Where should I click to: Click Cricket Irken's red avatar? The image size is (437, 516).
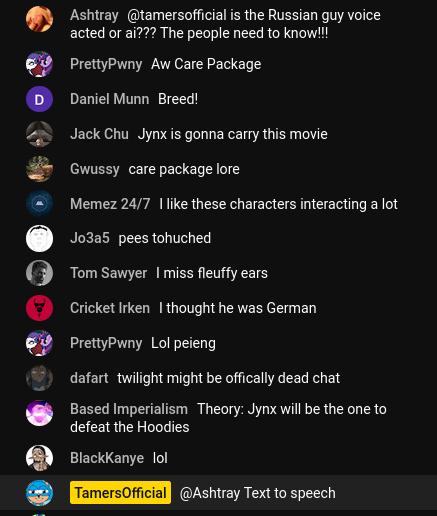tap(39, 308)
